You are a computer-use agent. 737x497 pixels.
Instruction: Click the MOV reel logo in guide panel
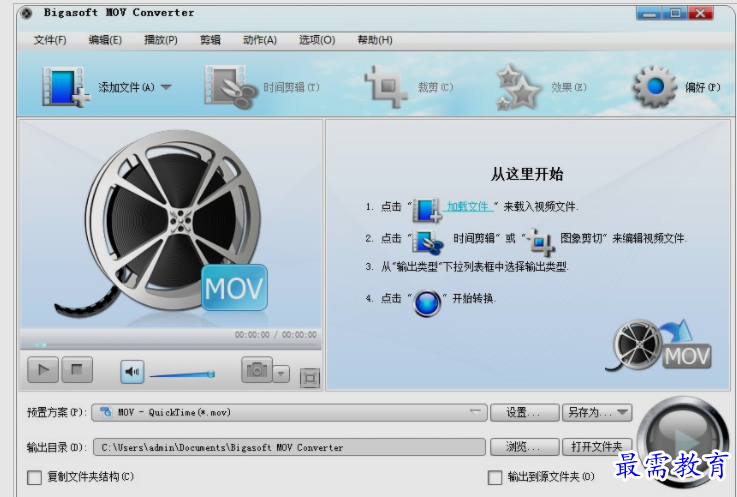(x=658, y=346)
